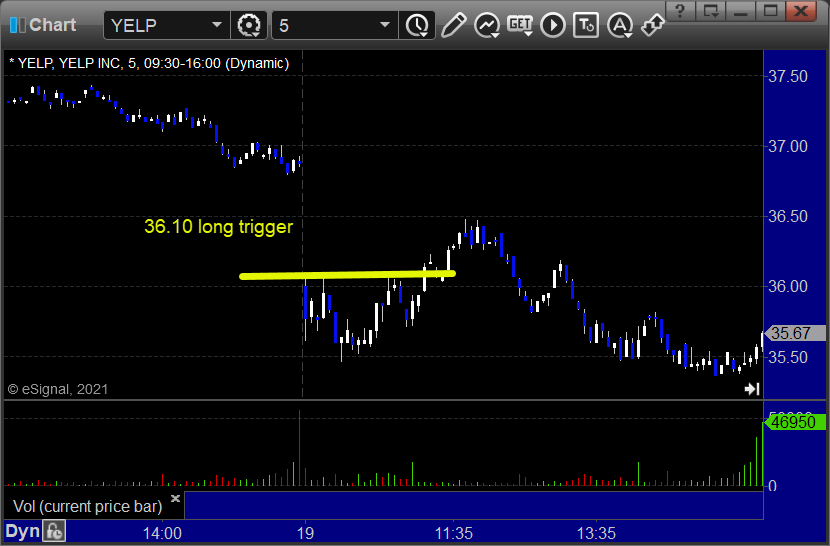Open the window pop-out menu icon
This screenshot has height=546, width=830.
[710, 11]
